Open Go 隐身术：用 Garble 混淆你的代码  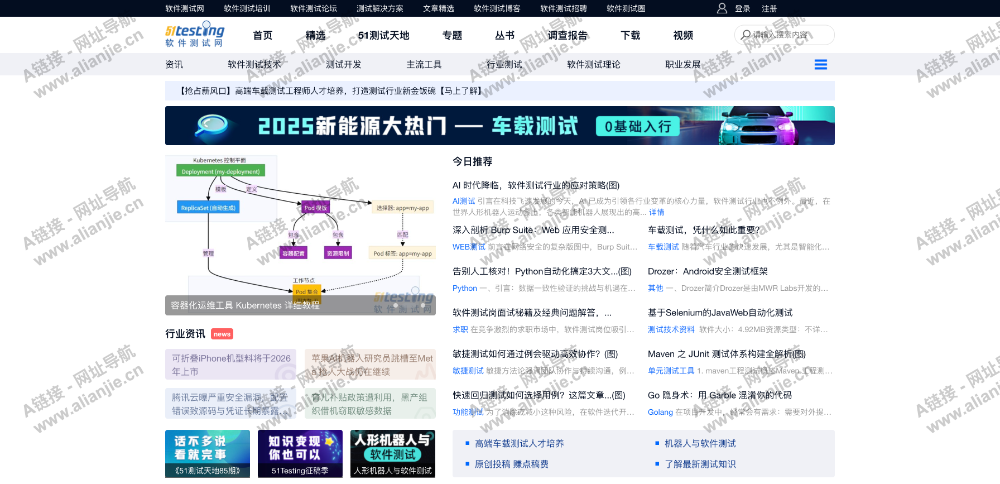click(x=719, y=395)
